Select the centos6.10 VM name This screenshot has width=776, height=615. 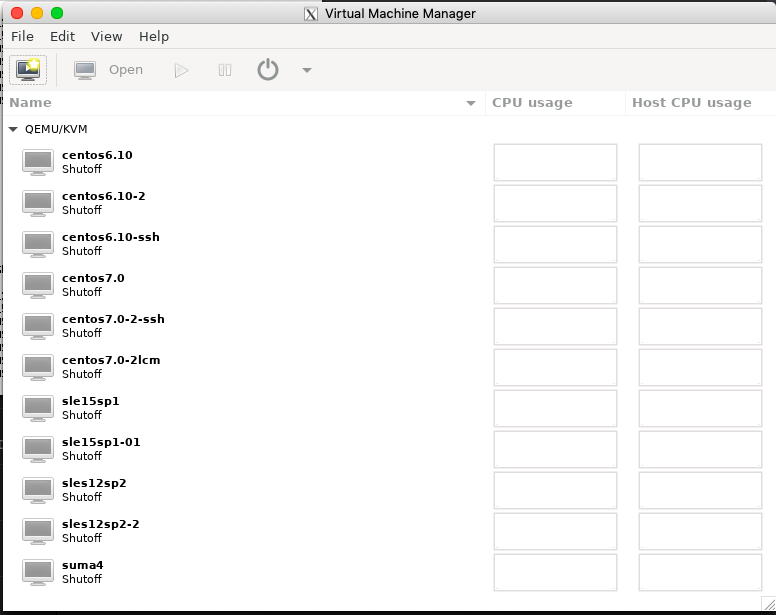[x=97, y=155]
